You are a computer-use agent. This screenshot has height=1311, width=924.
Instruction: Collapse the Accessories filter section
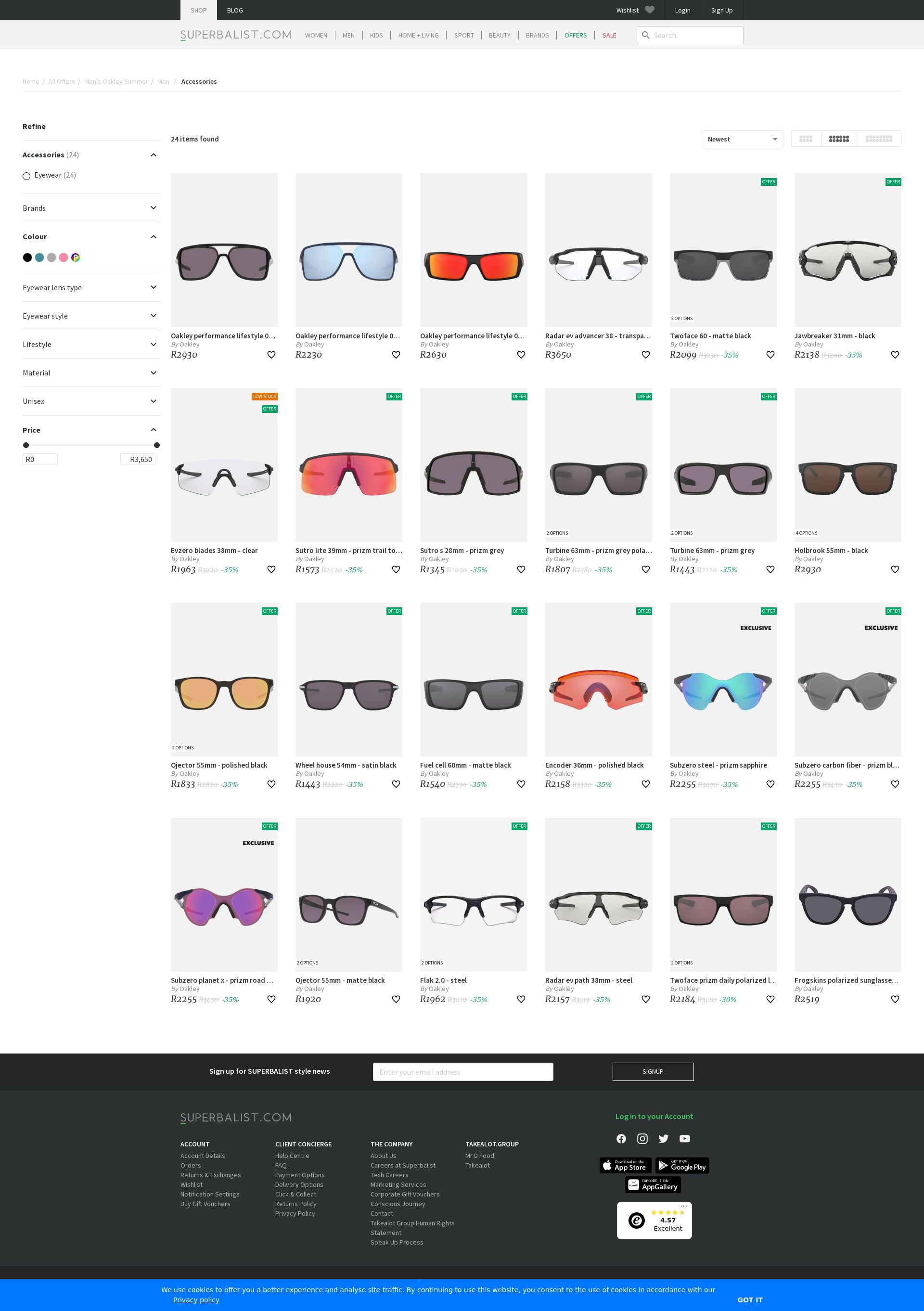pyautogui.click(x=153, y=155)
